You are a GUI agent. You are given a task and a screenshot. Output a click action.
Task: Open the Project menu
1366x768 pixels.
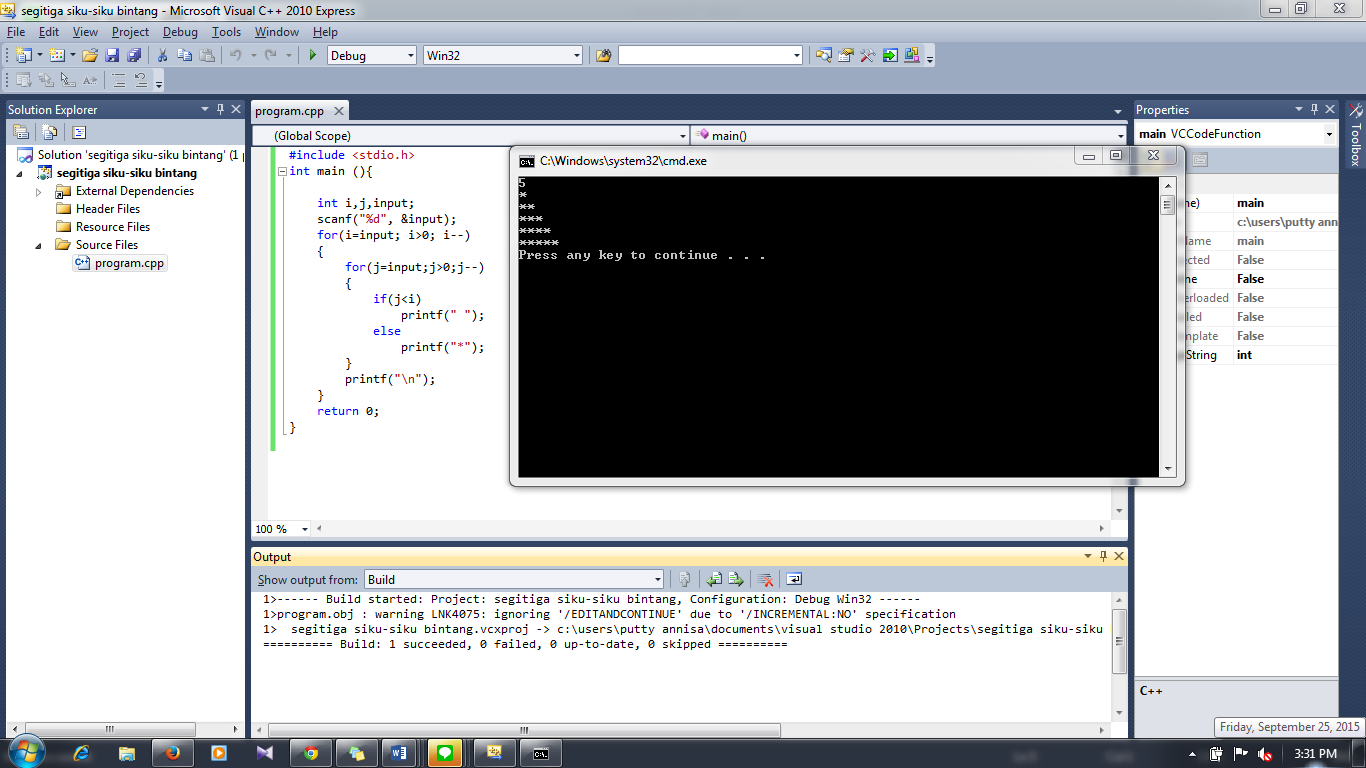pyautogui.click(x=130, y=32)
